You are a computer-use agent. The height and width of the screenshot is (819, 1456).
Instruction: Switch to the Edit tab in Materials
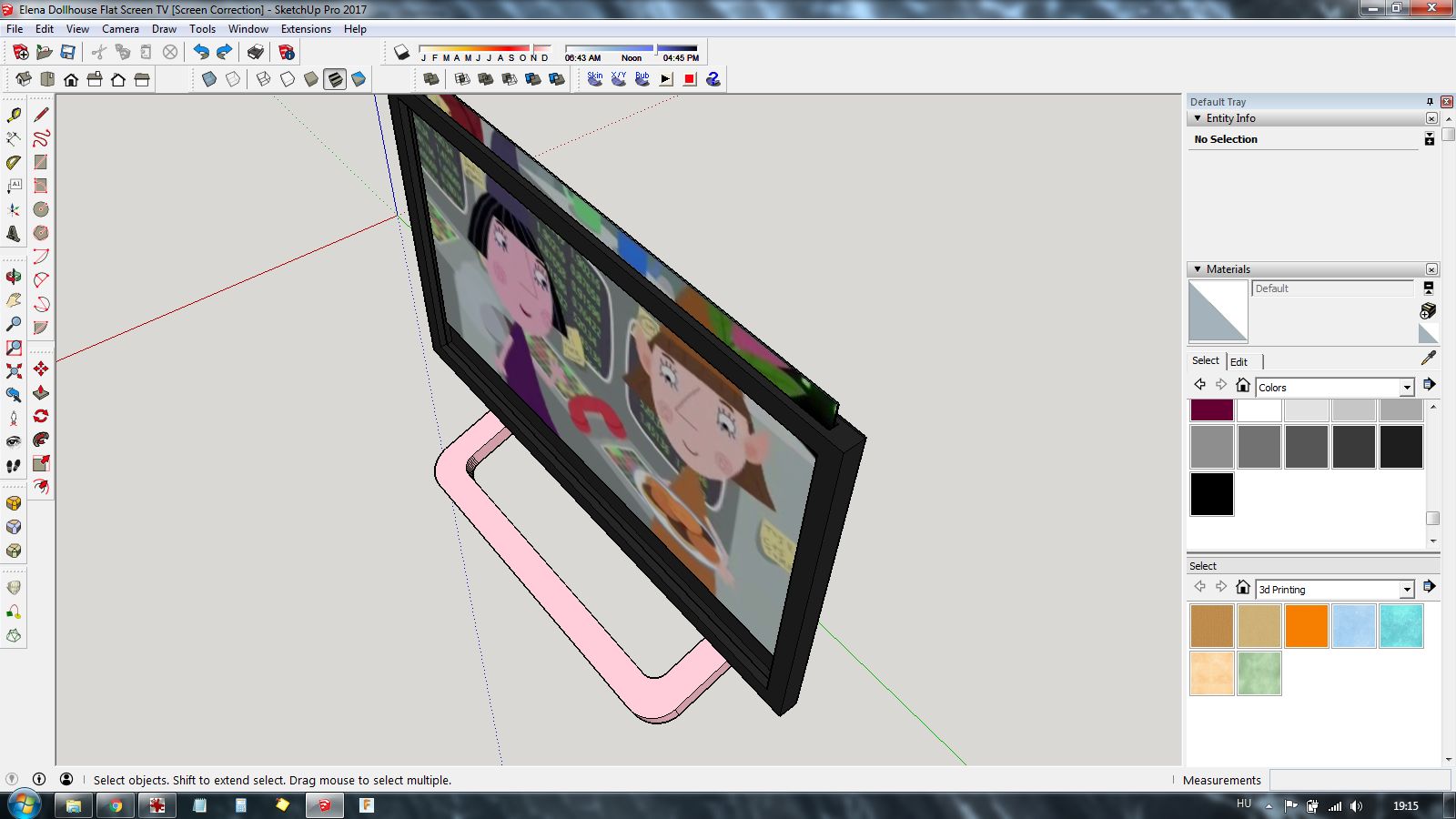pos(1239,361)
